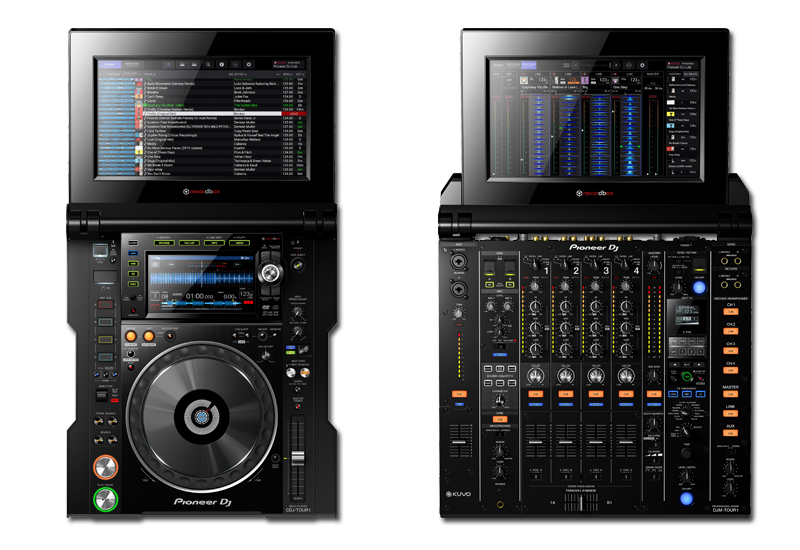Viewport: 800px width, 550px height.
Task: Tap the yellow hot cue pad
Action: click(106, 339)
